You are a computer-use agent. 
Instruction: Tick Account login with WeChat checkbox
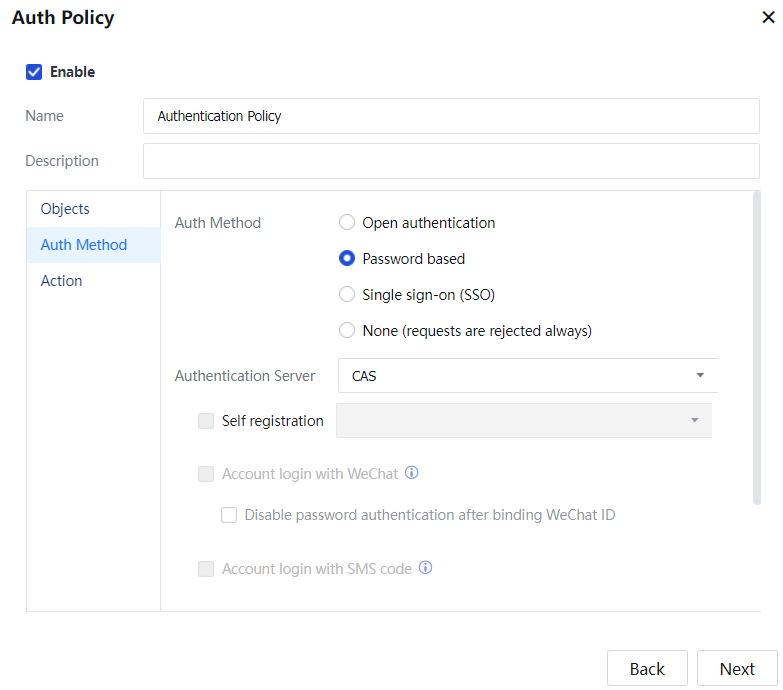(x=206, y=474)
